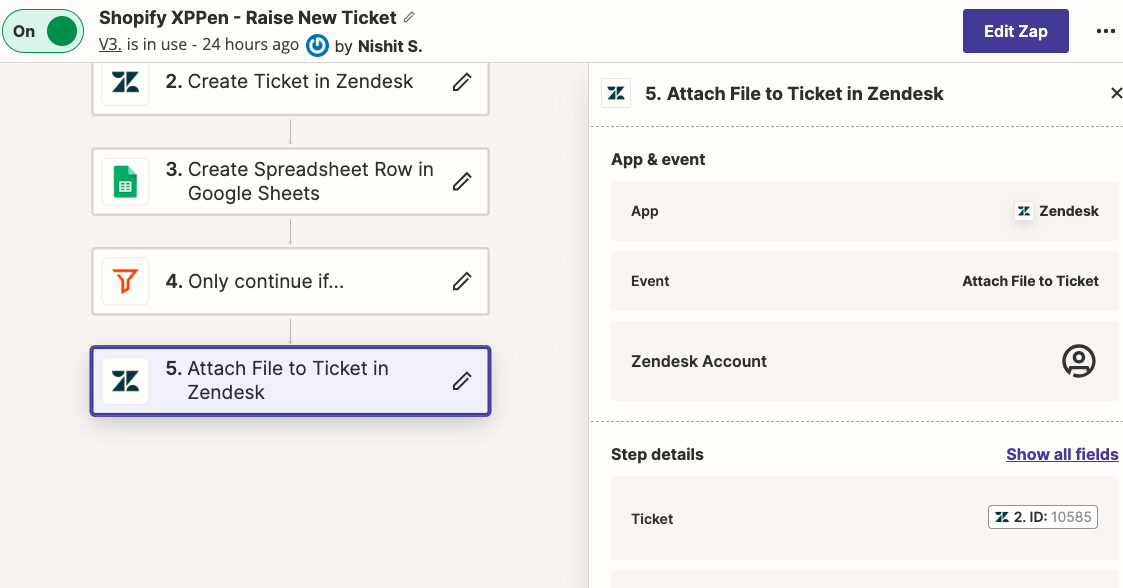
Task: Click the App & event heading
Action: pos(657,159)
